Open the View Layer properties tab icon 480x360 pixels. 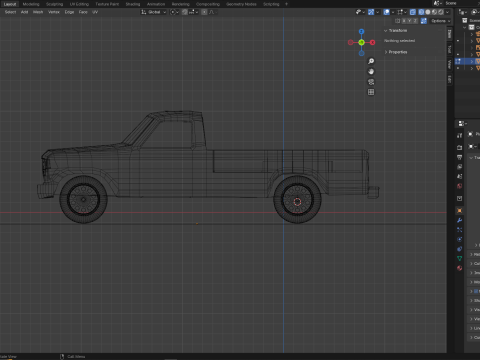[x=459, y=167]
